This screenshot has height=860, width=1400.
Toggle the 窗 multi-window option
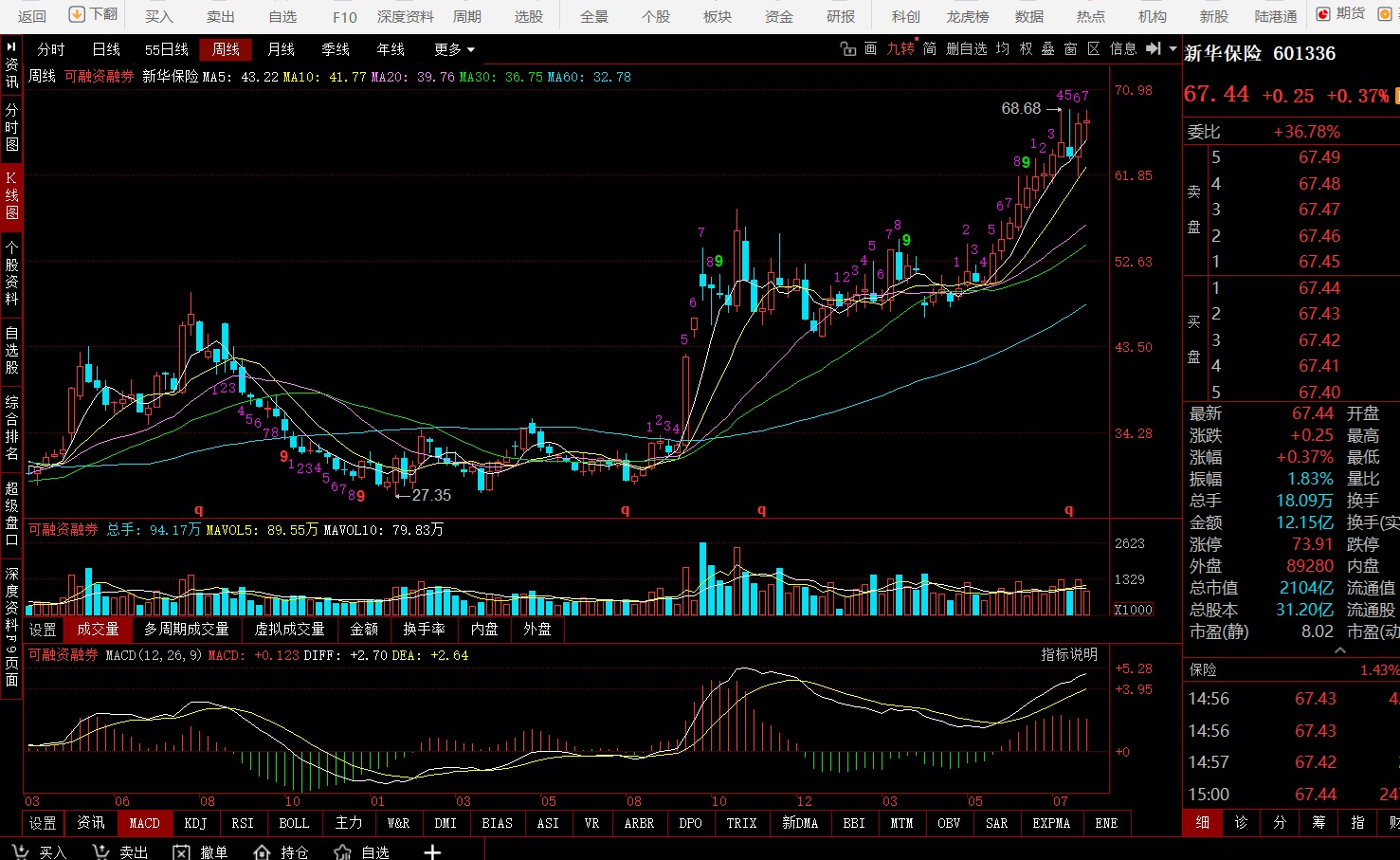(1071, 49)
